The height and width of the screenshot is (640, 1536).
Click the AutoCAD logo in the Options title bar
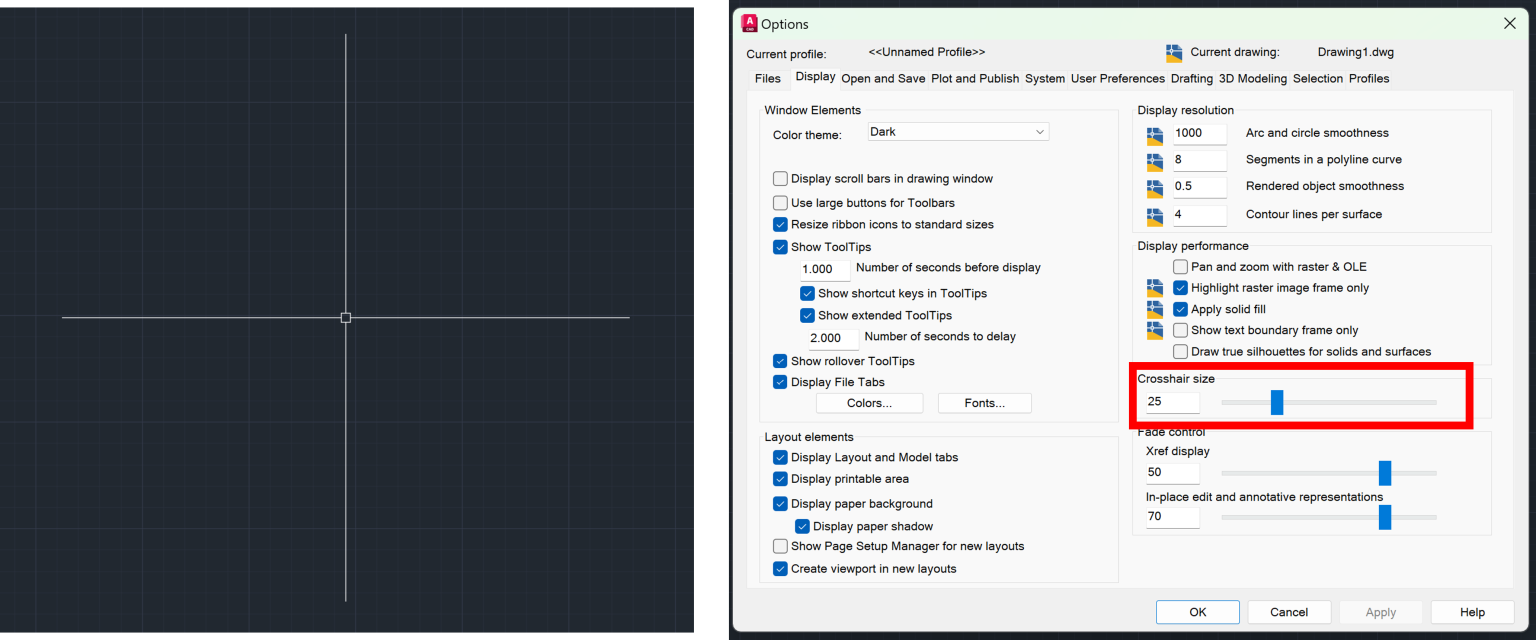coord(748,23)
